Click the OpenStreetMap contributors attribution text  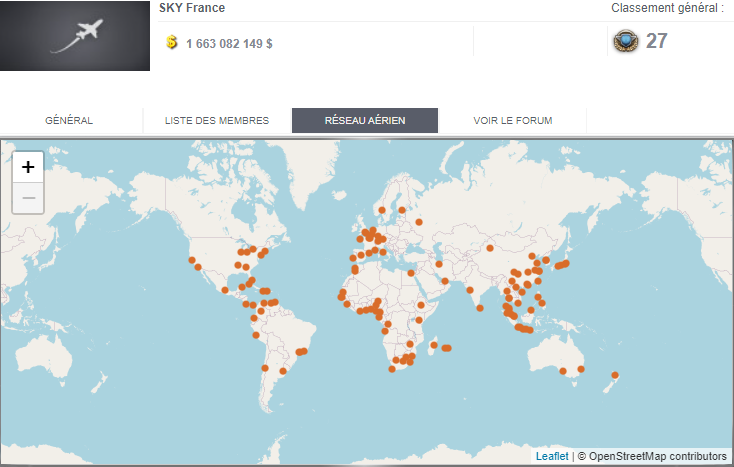[658, 456]
